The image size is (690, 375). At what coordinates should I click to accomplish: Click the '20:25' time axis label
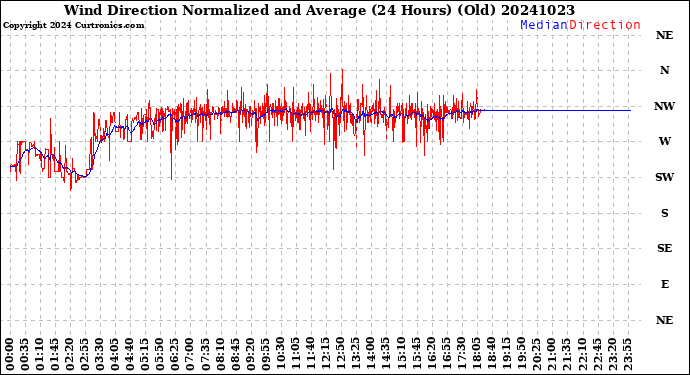pyautogui.click(x=537, y=354)
